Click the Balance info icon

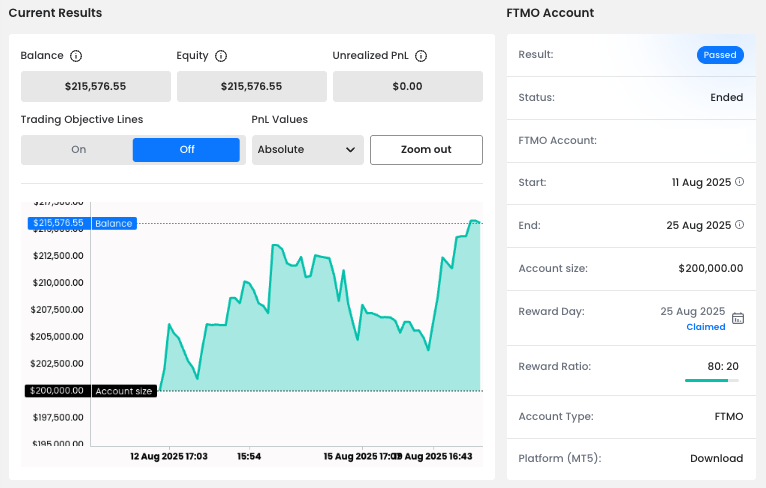tap(76, 56)
